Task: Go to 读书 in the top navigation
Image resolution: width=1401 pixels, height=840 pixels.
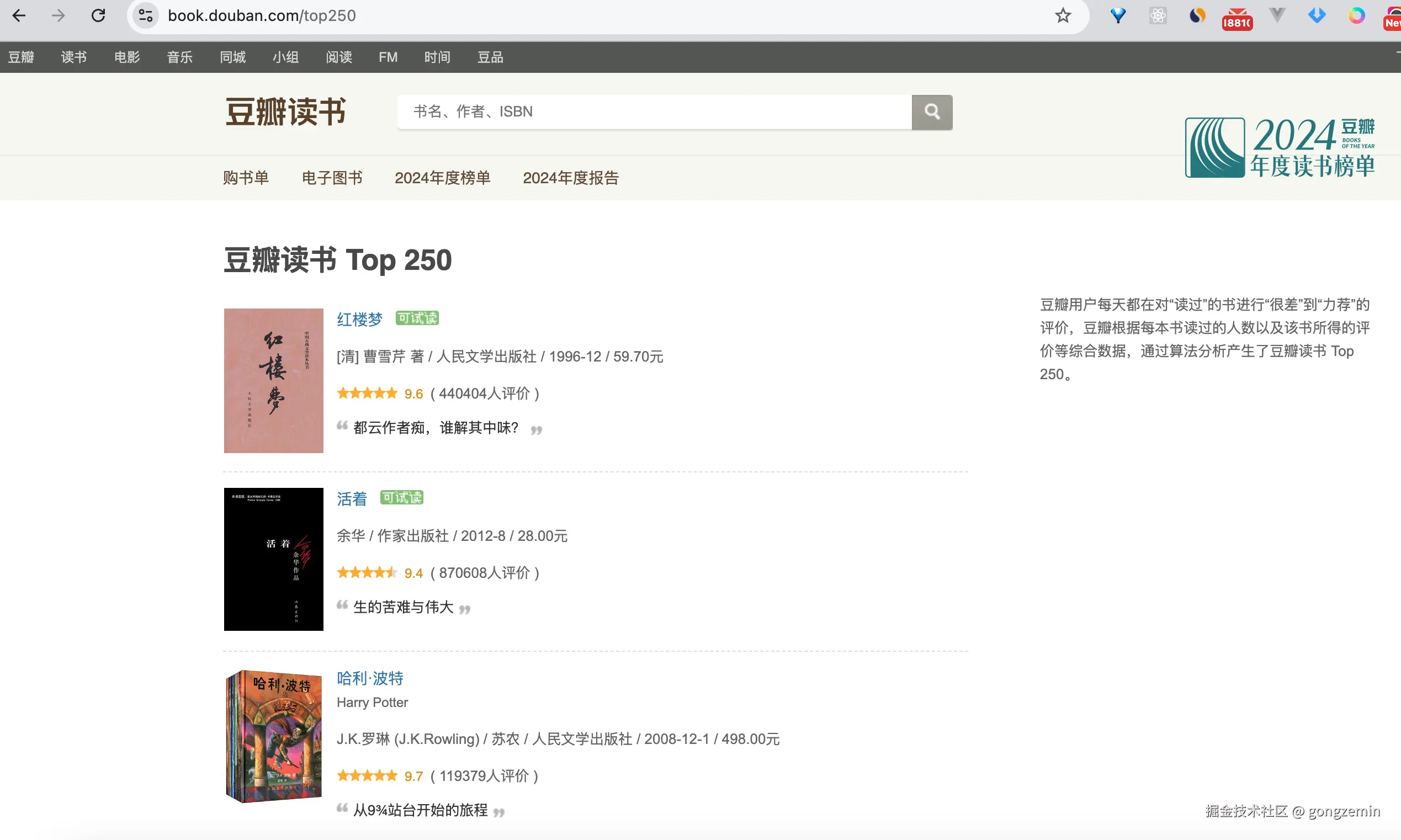Action: click(x=73, y=57)
